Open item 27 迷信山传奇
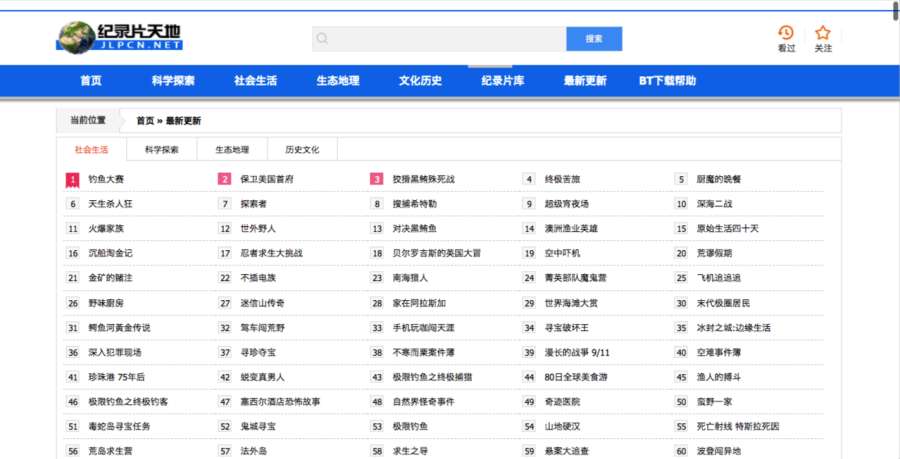Screen dimensions: 900x459 coord(263,303)
